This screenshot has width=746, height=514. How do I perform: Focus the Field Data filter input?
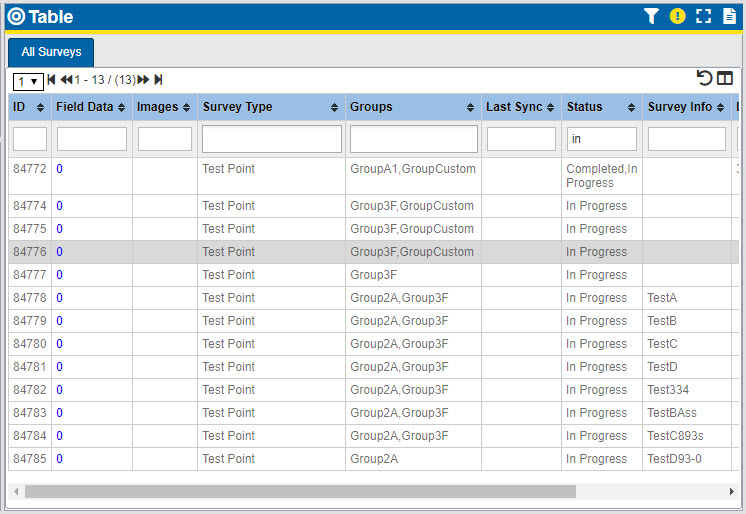[92, 139]
